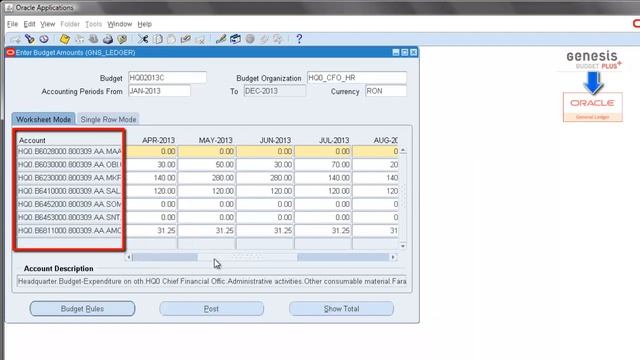Viewport: 640px width, 360px height.
Task: Click the To period field DEC-2013
Action: click(x=274, y=91)
